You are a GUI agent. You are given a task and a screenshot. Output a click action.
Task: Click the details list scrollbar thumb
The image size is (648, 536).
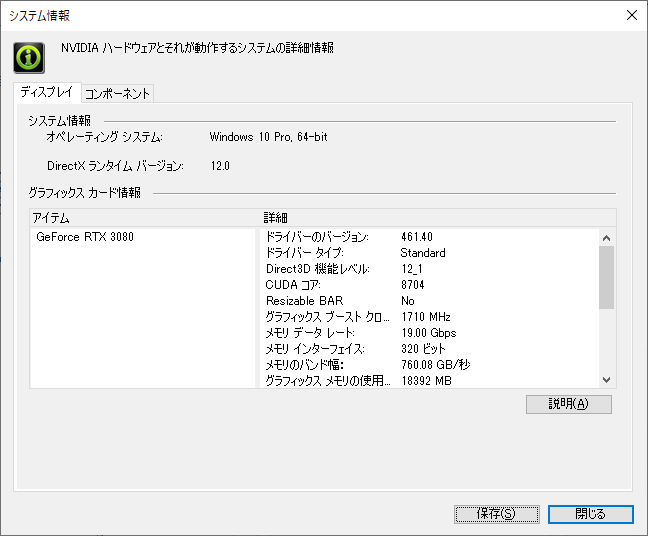[606, 277]
